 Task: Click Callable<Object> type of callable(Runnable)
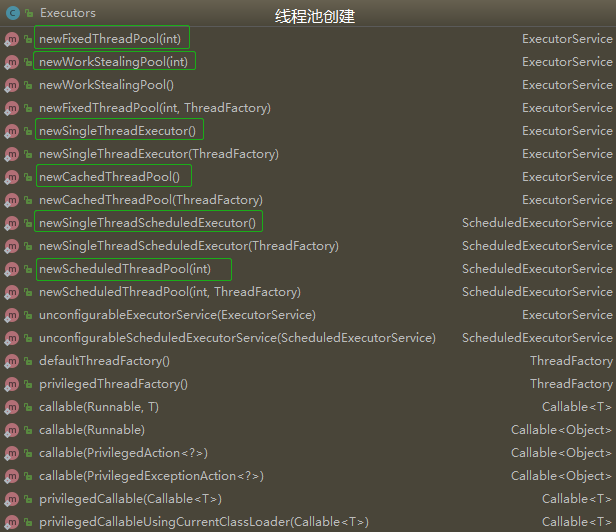tap(561, 429)
